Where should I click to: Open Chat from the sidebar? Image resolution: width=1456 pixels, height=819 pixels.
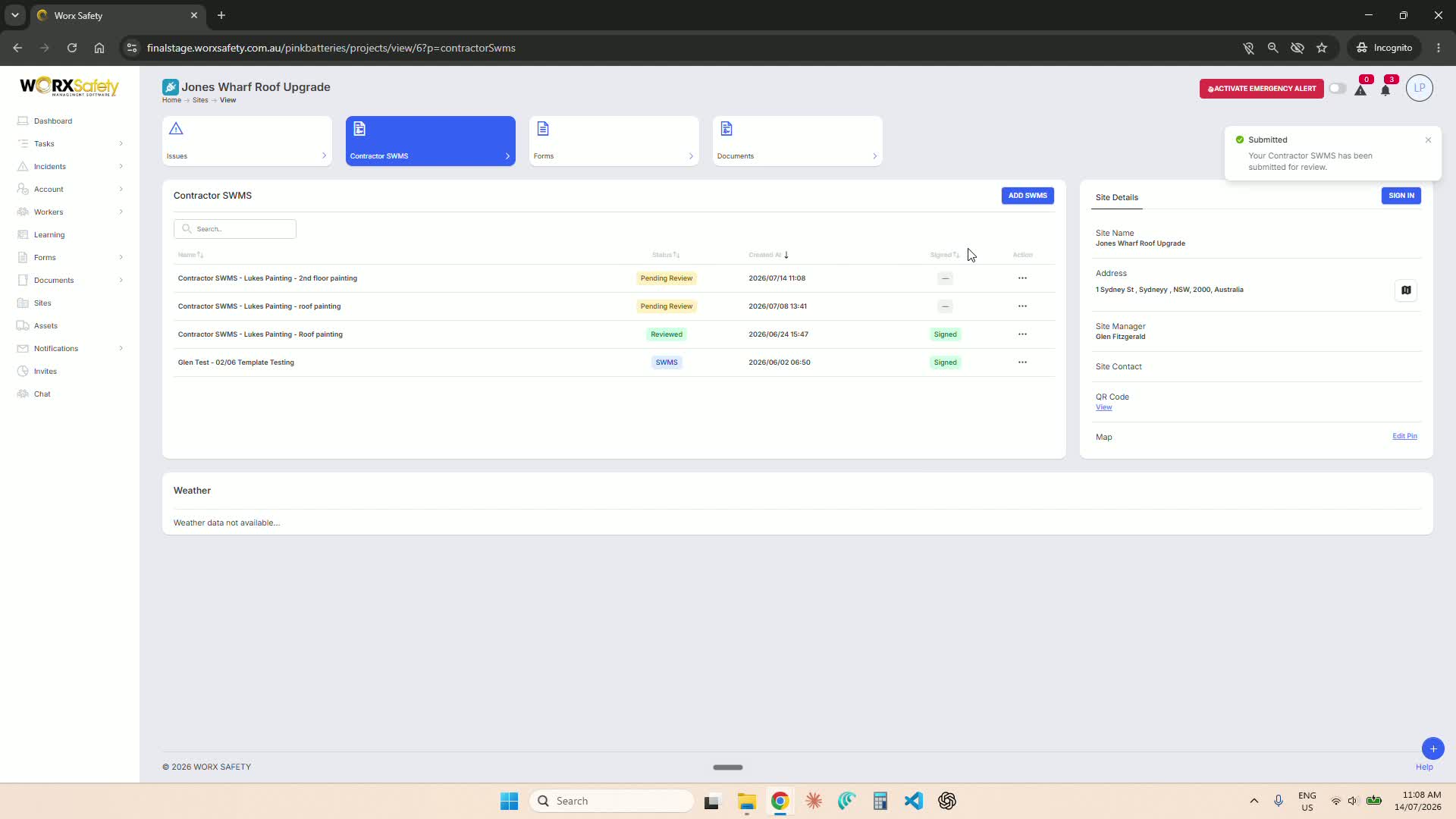(42, 394)
